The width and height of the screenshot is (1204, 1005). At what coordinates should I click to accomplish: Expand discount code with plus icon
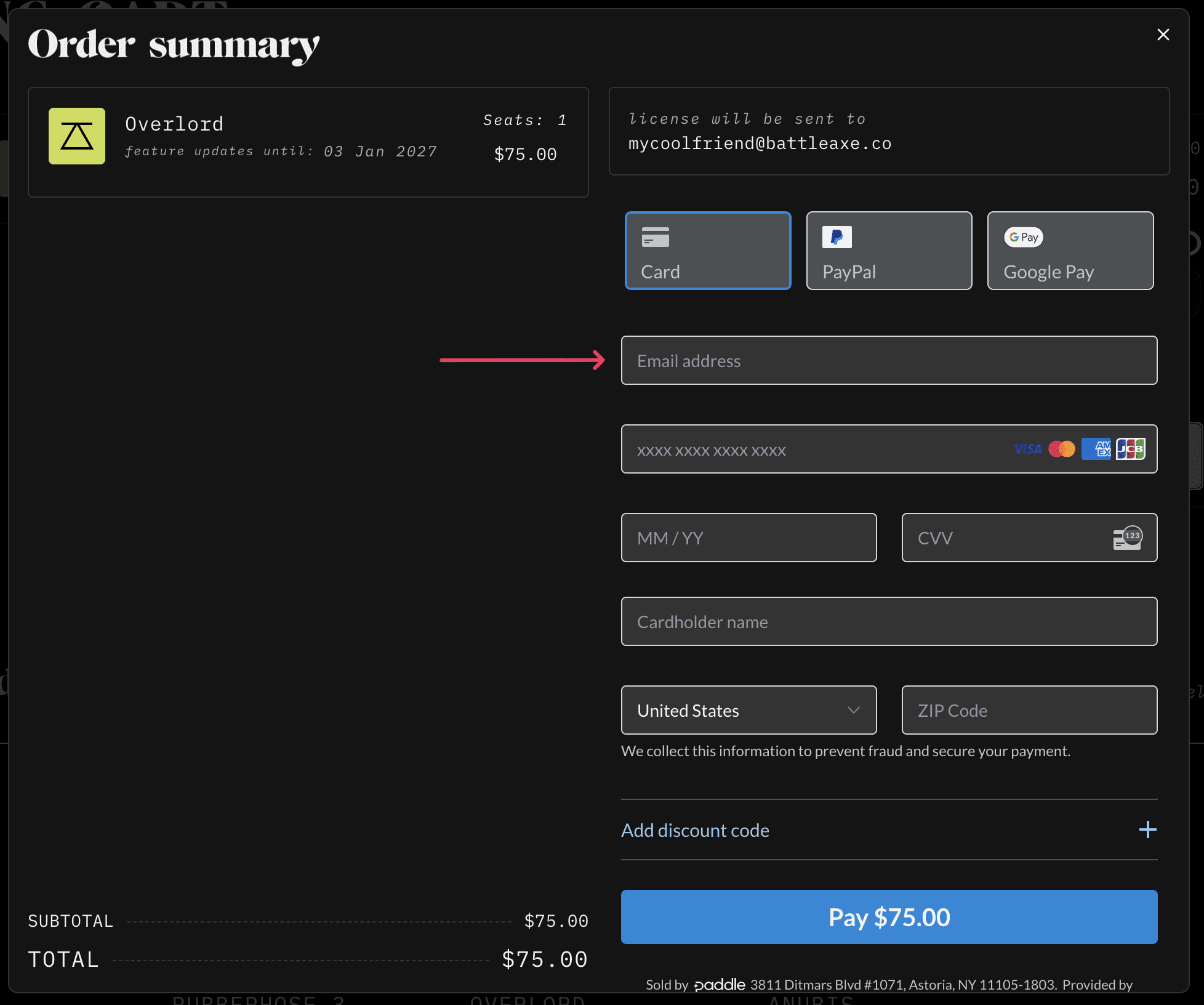click(1147, 829)
